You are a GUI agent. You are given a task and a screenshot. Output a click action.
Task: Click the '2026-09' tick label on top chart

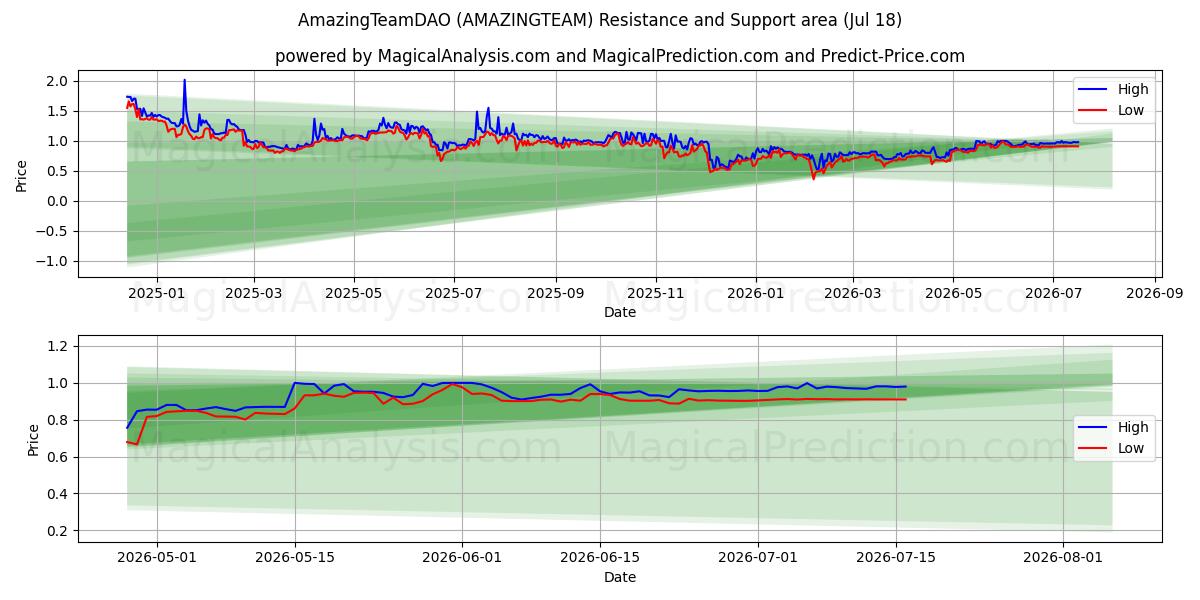point(1155,294)
